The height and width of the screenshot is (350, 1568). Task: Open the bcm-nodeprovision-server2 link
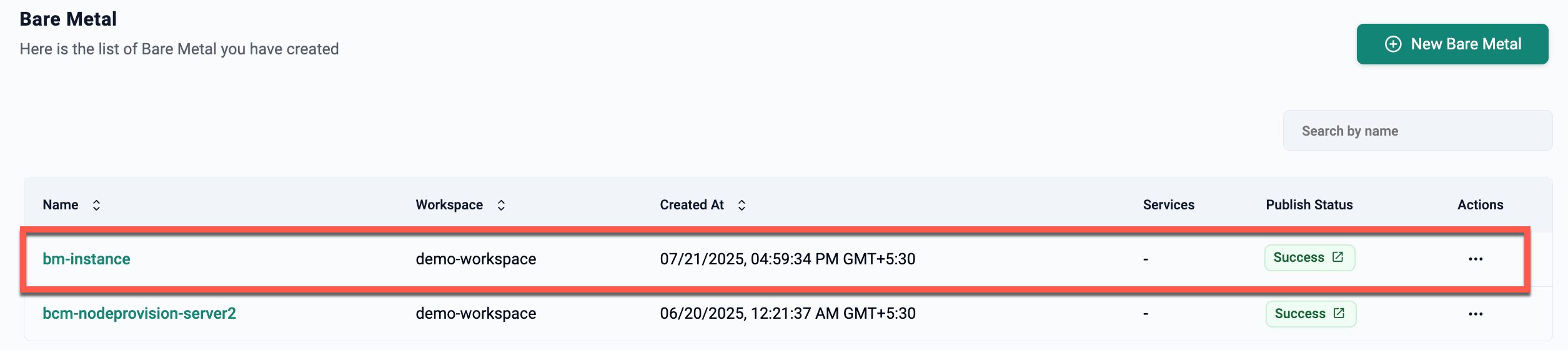(139, 313)
